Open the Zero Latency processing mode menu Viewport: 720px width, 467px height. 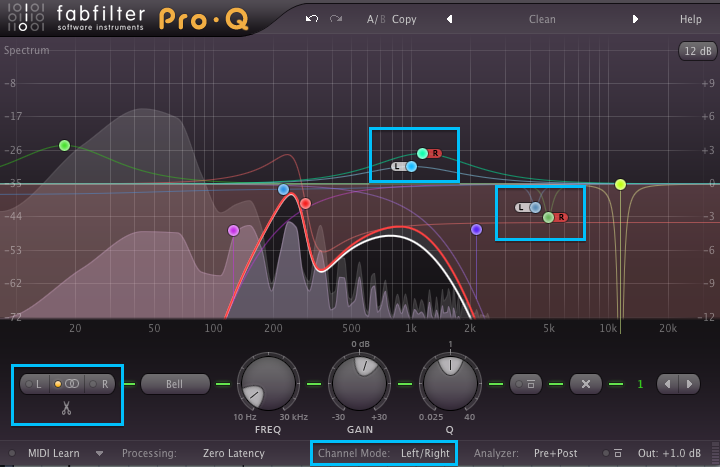pos(234,453)
